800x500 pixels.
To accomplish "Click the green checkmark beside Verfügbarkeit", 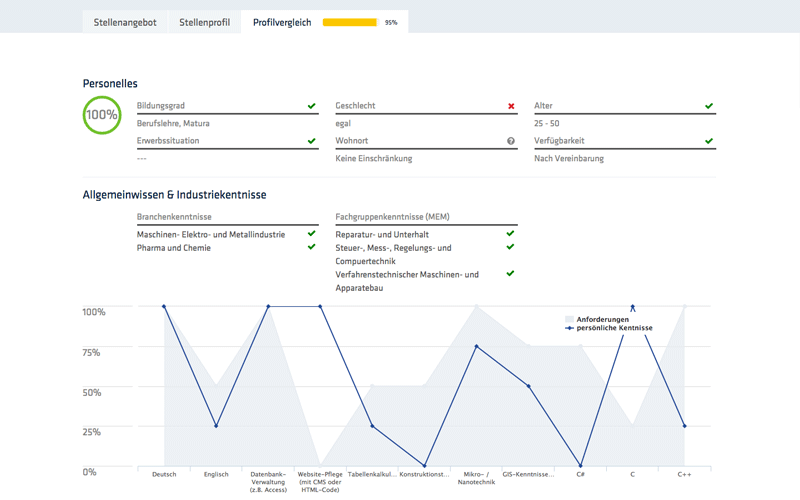I will click(709, 141).
